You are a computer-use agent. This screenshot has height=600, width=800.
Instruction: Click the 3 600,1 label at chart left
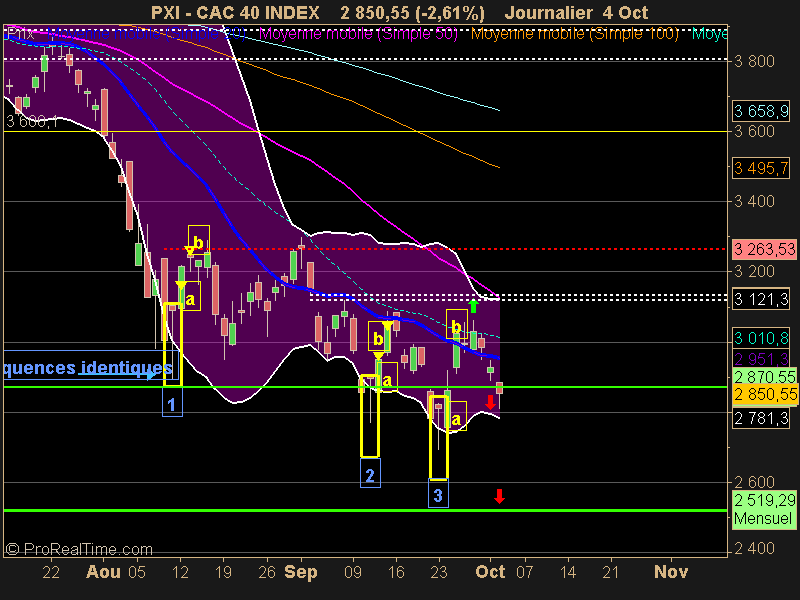pyautogui.click(x=32, y=121)
